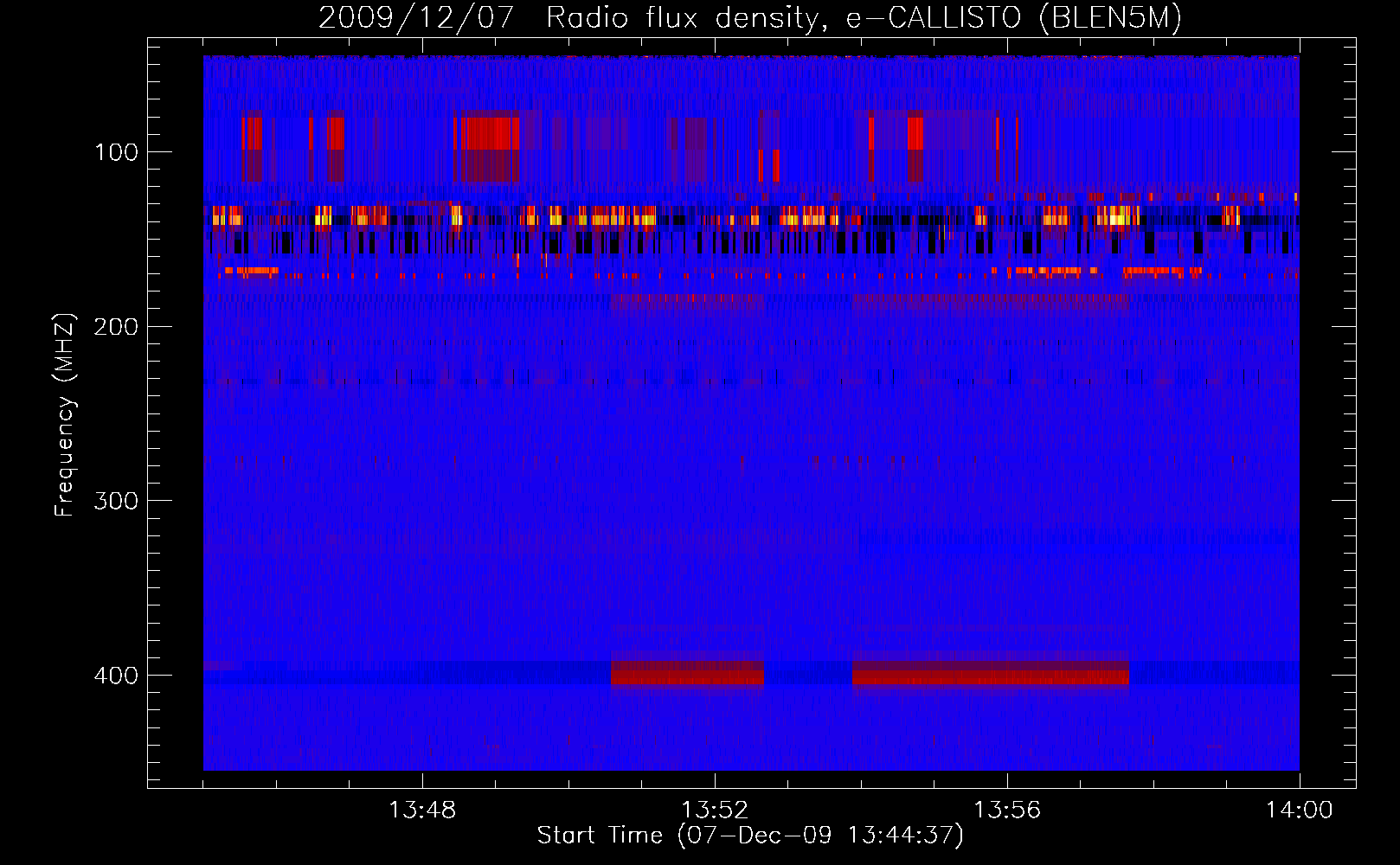Viewport: 1400px width, 865px height.
Task: Click the plot title "Radio flux density, e-CALLISTO (BLEN5M)"
Action: point(864,17)
